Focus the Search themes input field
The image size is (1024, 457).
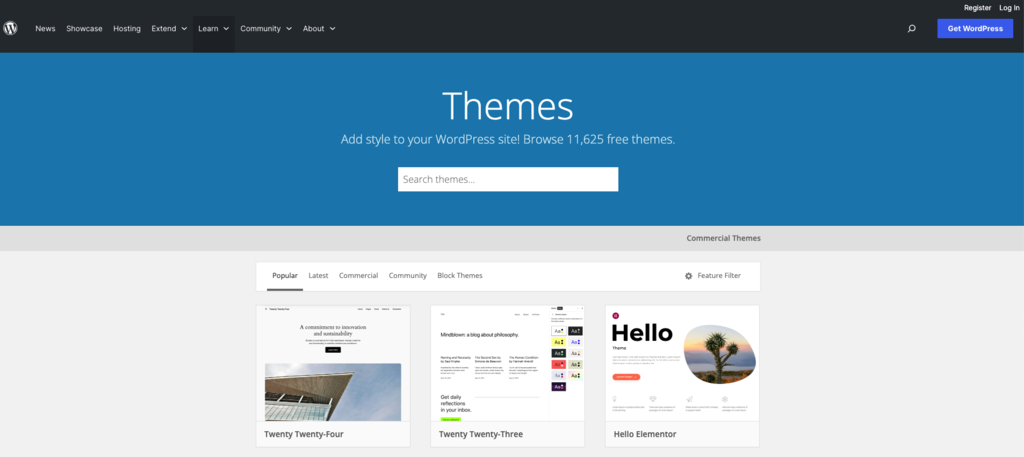coord(508,180)
